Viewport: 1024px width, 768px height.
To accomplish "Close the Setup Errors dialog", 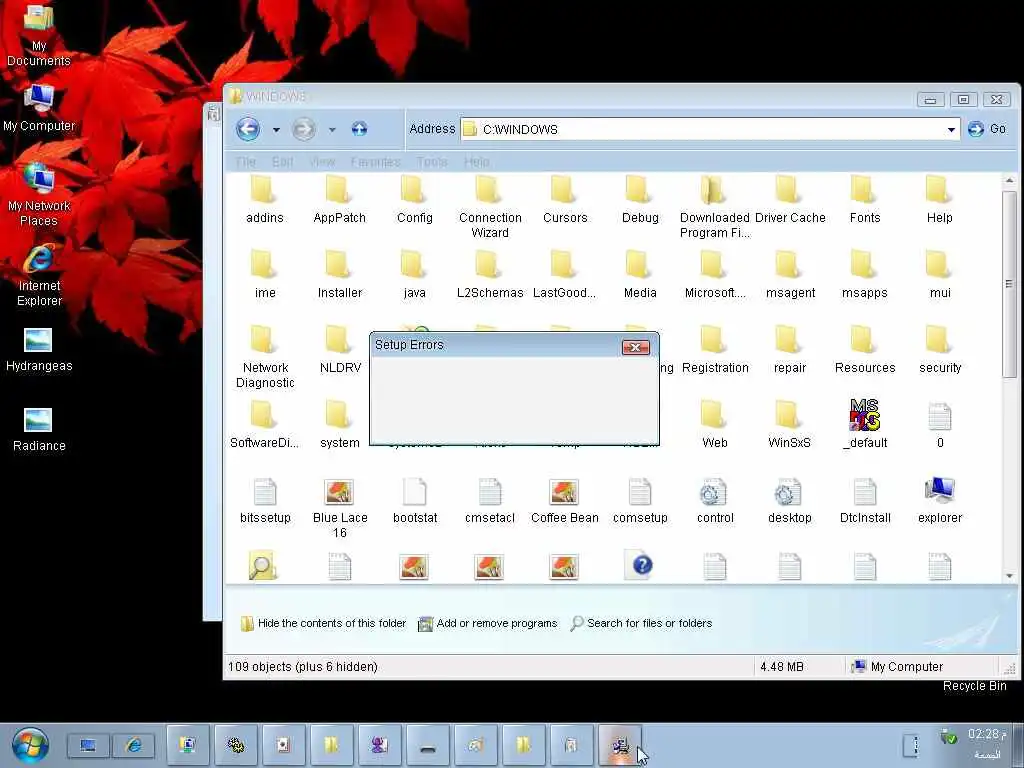I will pyautogui.click(x=635, y=347).
